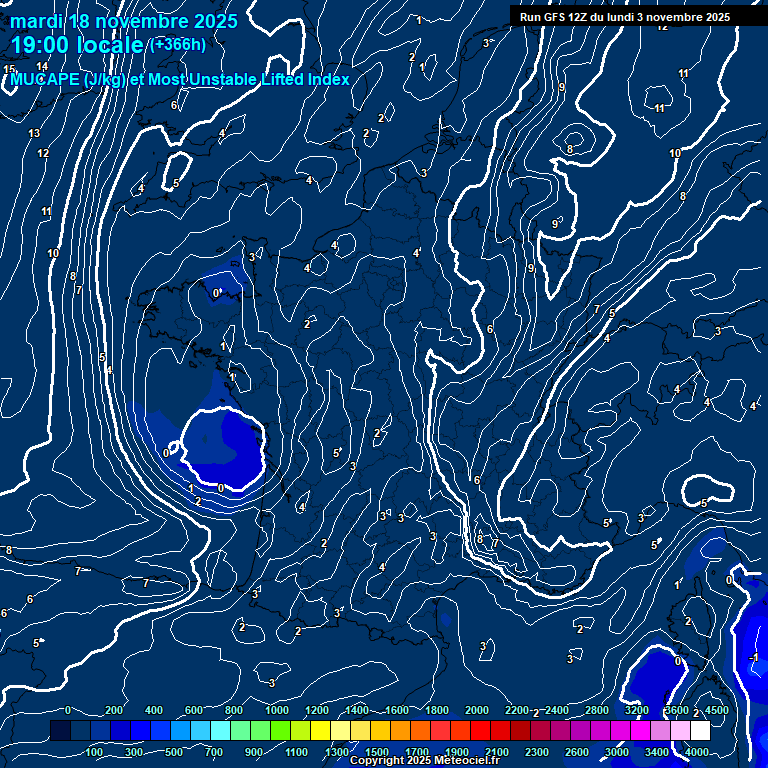
Task: Click the pure yellow legend swatch for 1200–1300
Action: tap(321, 730)
